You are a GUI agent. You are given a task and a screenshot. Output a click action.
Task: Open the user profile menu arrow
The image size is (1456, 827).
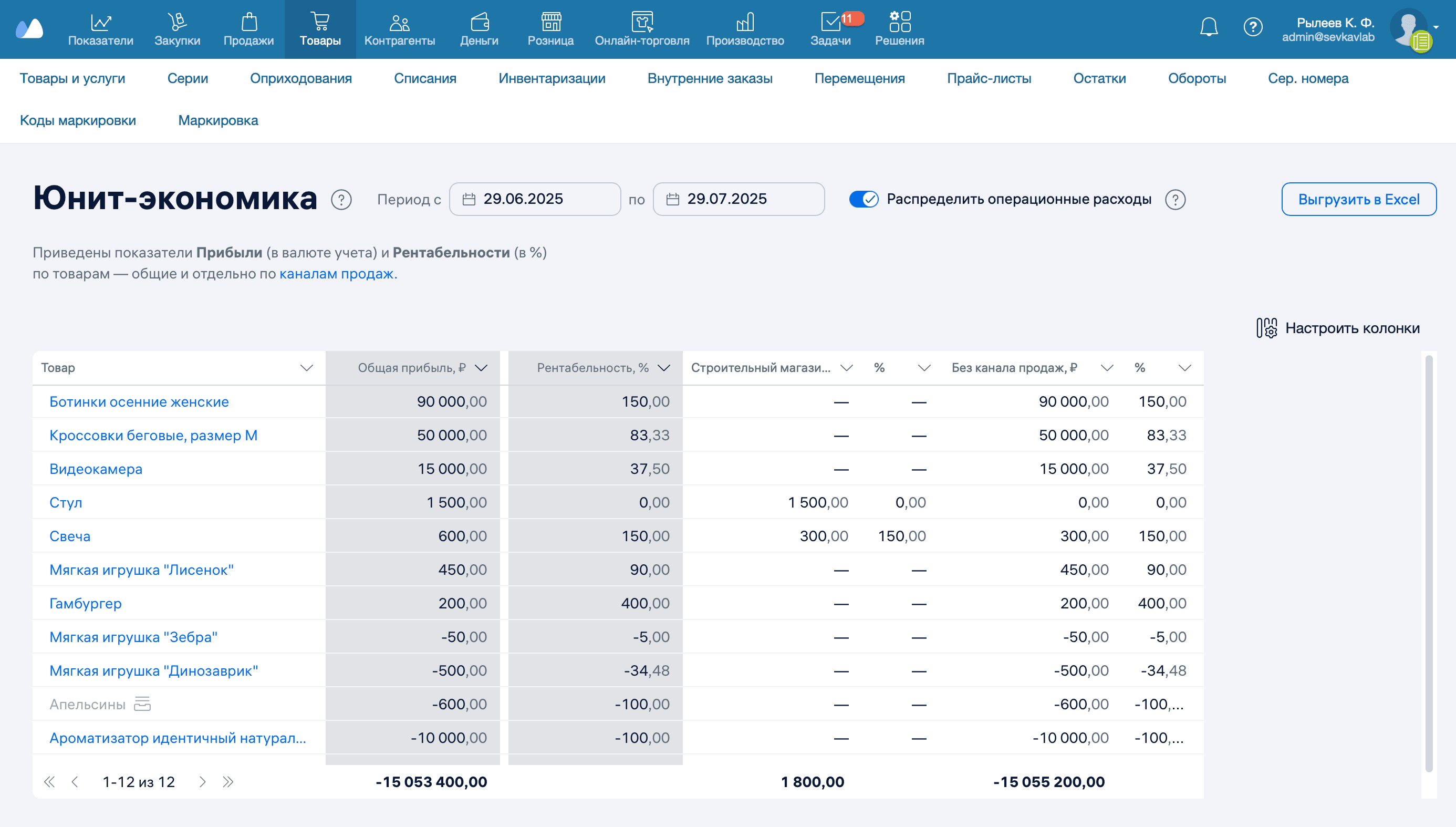coord(1436,27)
